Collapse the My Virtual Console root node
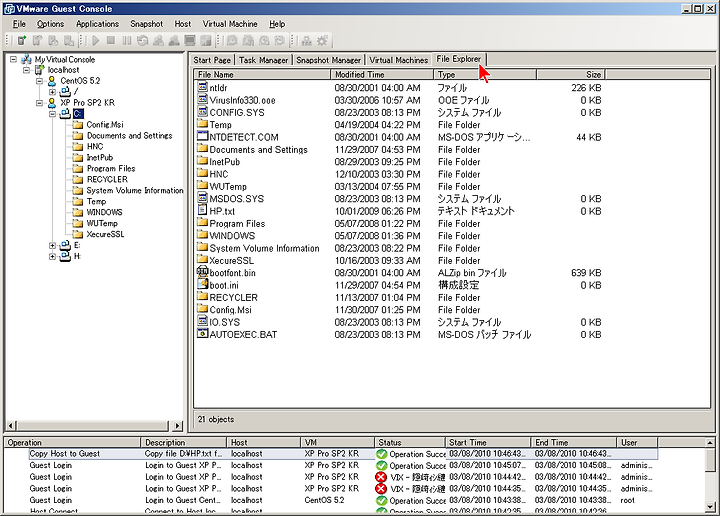The width and height of the screenshot is (720, 516). tap(14, 59)
